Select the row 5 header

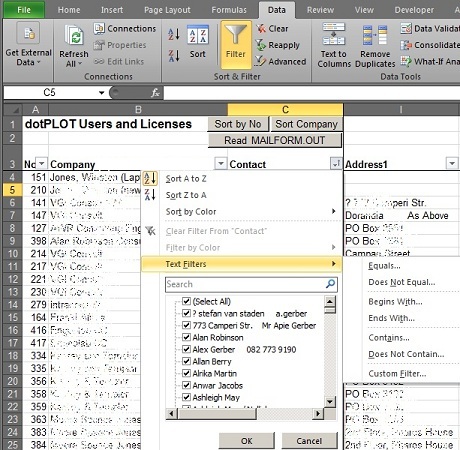click(12, 190)
